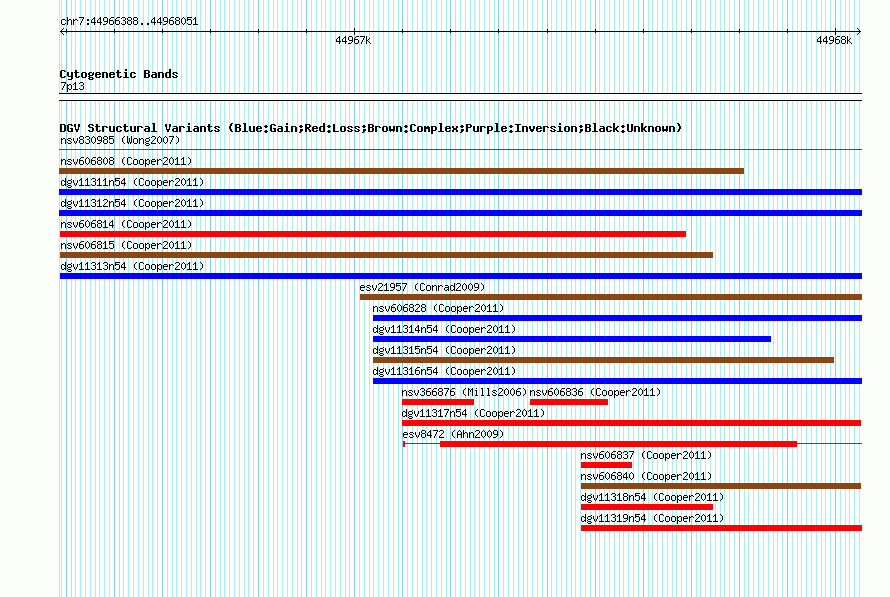Screen dimensions: 890x597
Task: Click the dgv11313n54 (Cooper2011) label
Action: tap(132, 266)
